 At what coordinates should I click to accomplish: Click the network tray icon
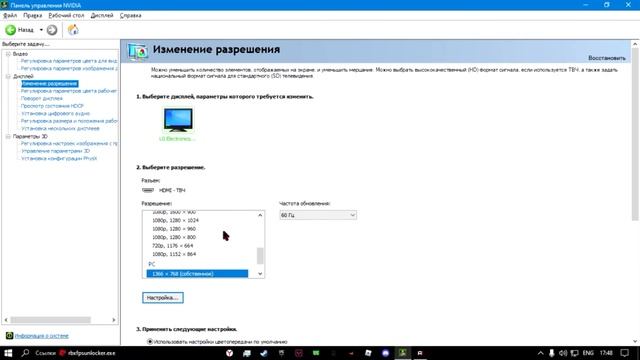coord(574,353)
